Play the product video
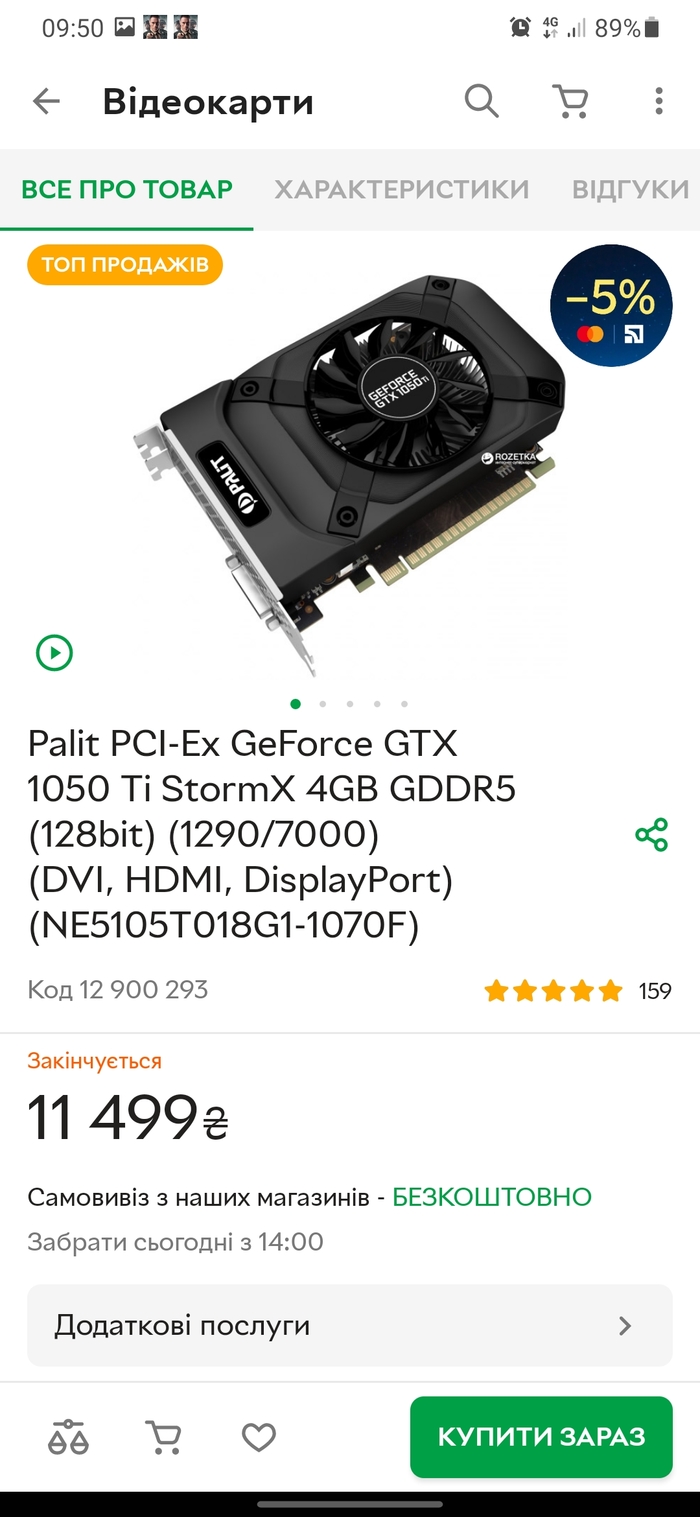This screenshot has height=1517, width=700. tap(54, 653)
